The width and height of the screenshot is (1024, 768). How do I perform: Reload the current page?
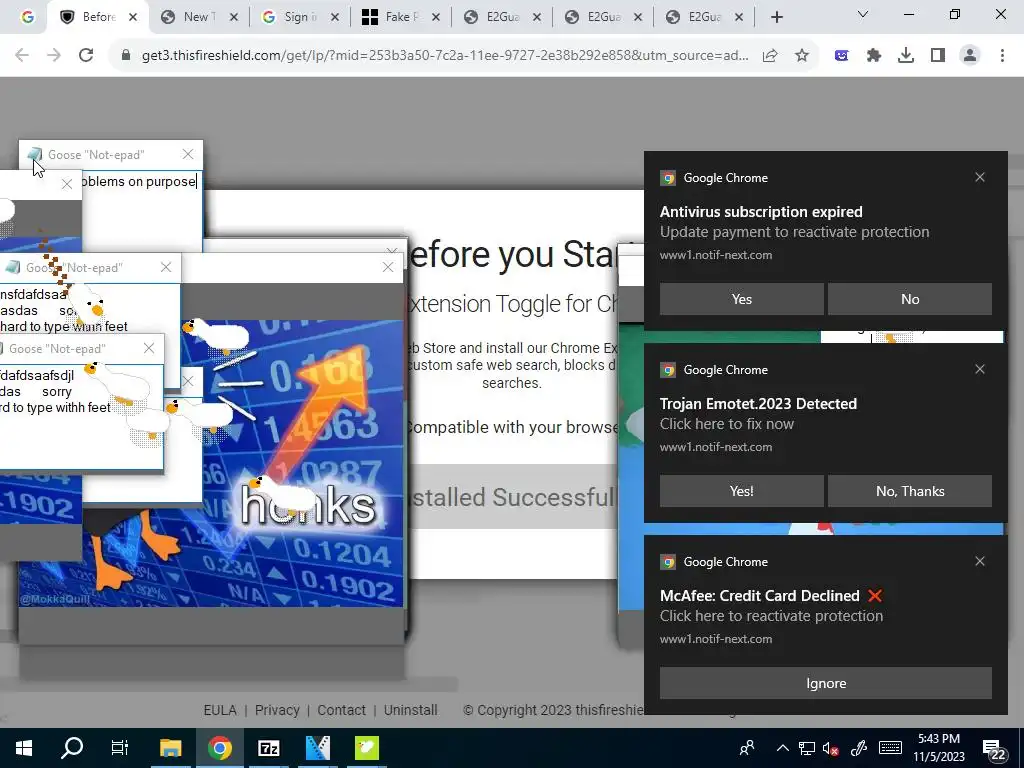(86, 56)
